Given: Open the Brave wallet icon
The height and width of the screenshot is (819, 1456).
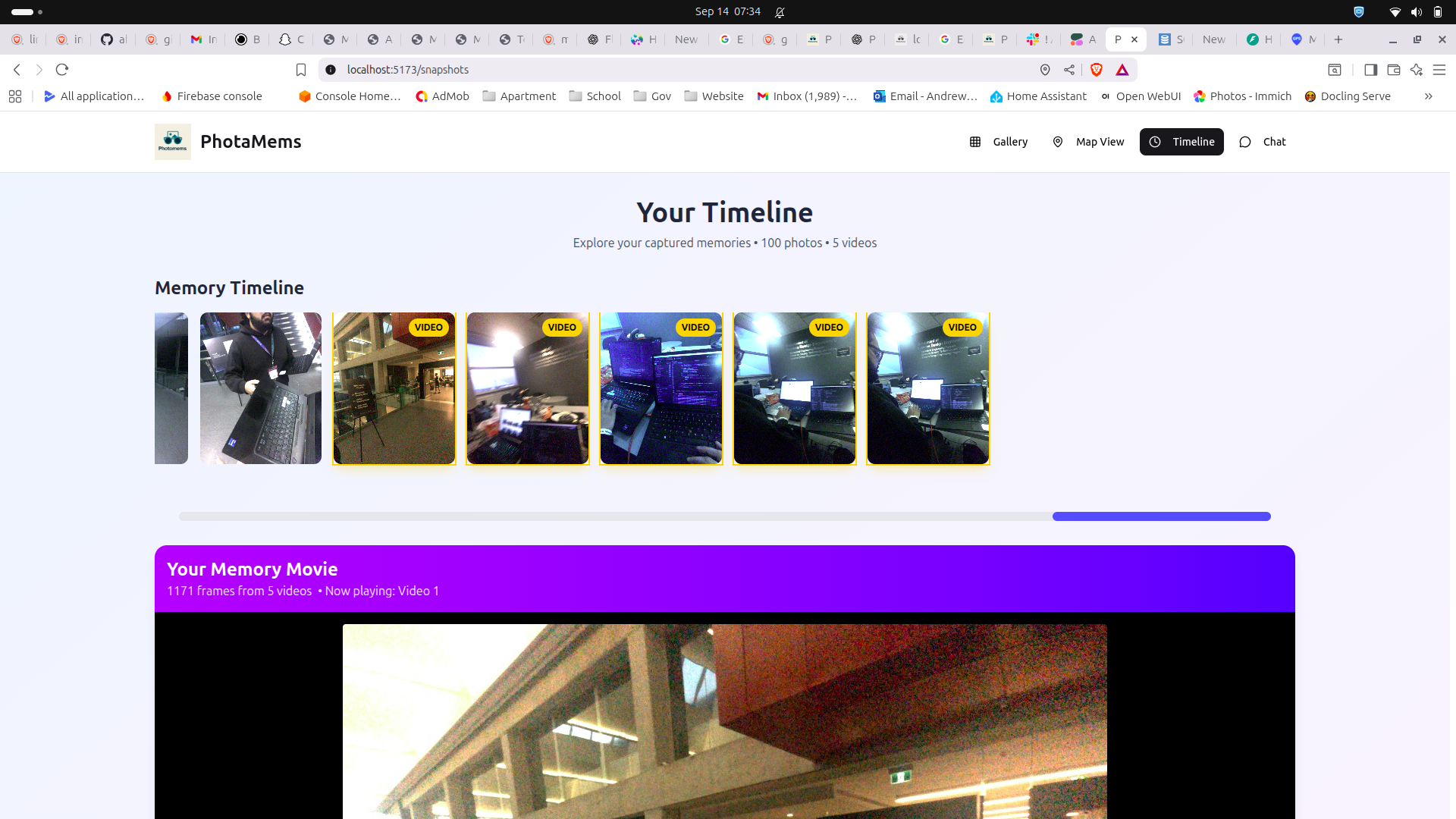Looking at the screenshot, I should coord(1393,70).
